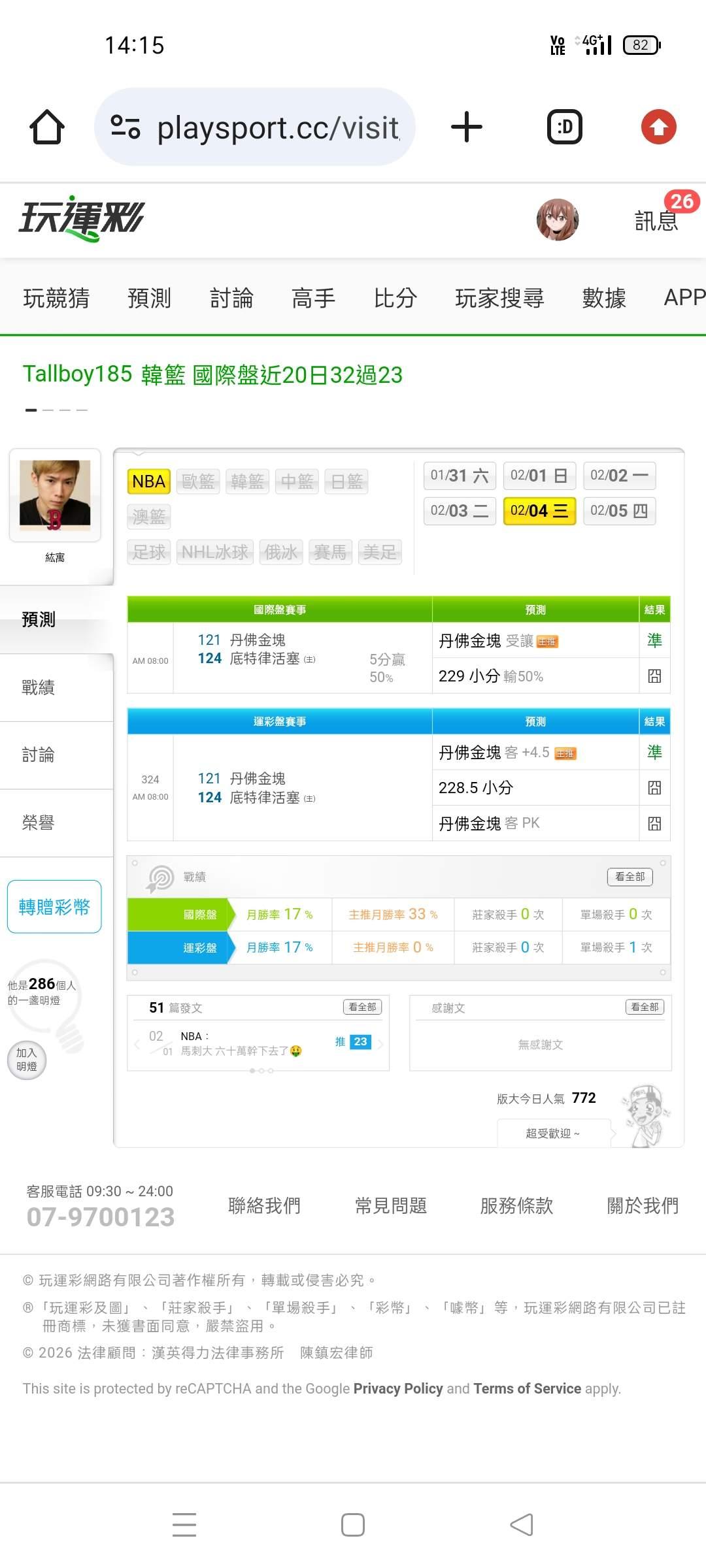Tap the Tallboy185 profile photo thumbnail
Viewport: 706px width, 1568px height.
[x=55, y=495]
